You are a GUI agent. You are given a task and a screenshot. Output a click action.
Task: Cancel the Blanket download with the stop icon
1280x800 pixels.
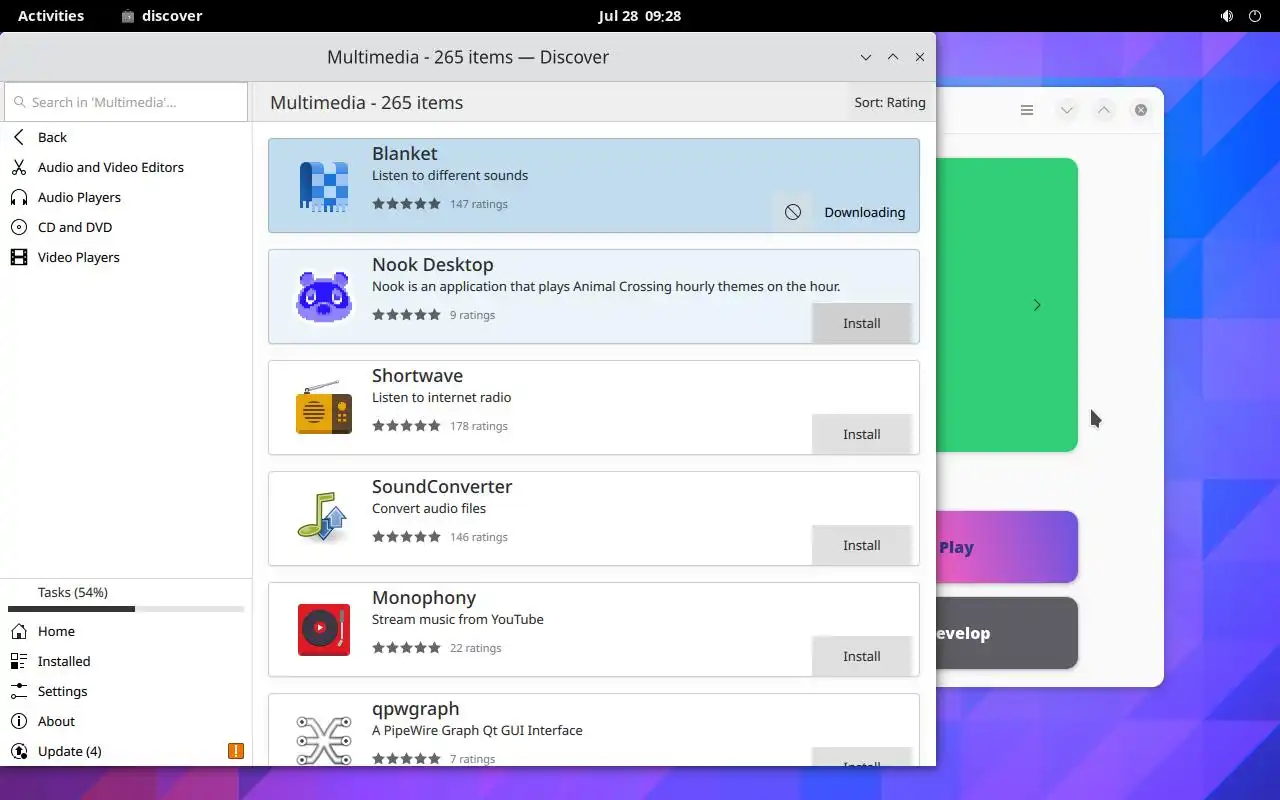793,212
